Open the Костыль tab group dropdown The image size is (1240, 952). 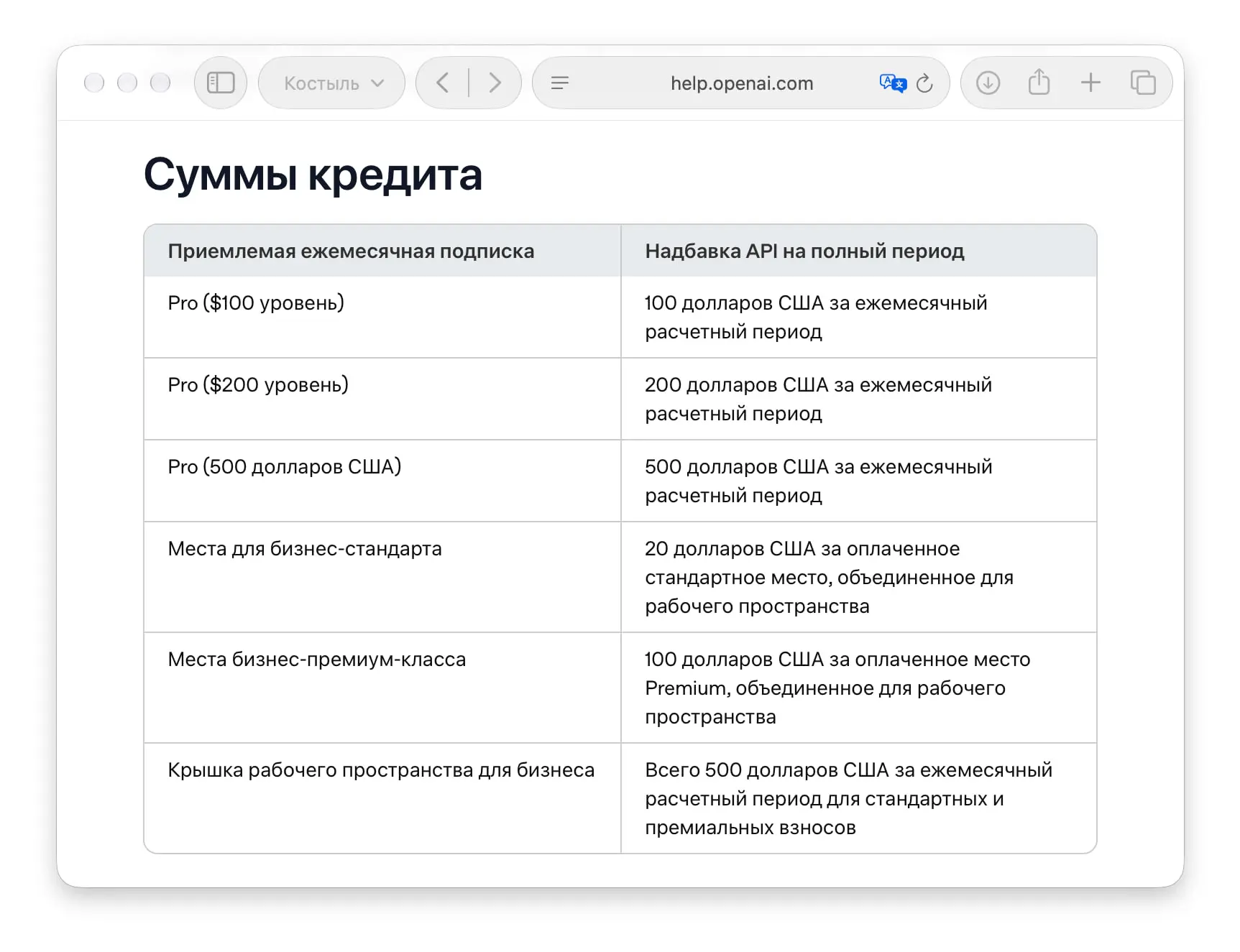(331, 83)
